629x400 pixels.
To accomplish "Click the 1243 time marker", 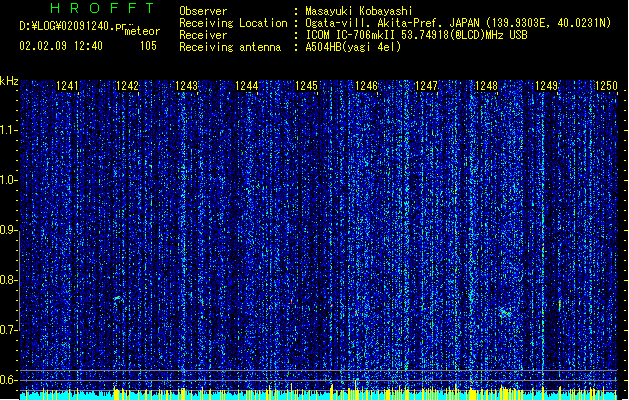I will coord(187,85).
